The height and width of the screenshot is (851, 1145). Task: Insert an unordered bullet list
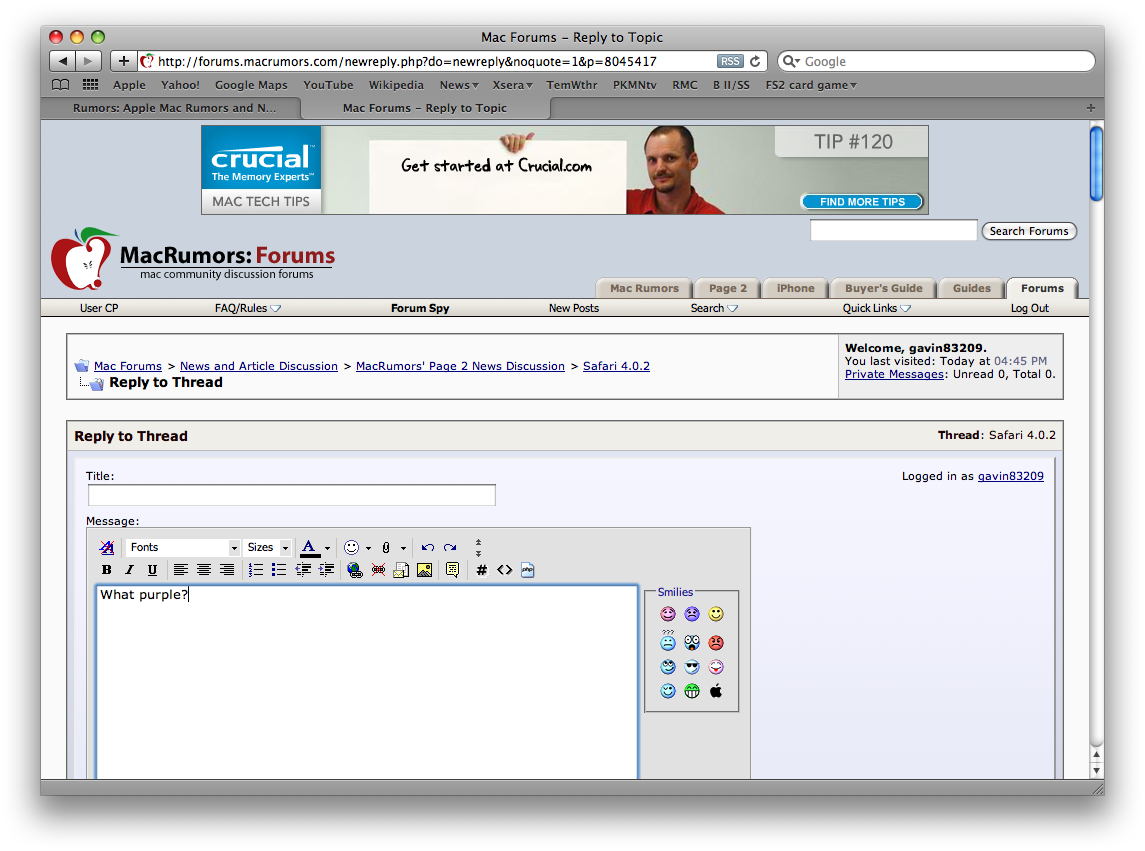point(279,570)
